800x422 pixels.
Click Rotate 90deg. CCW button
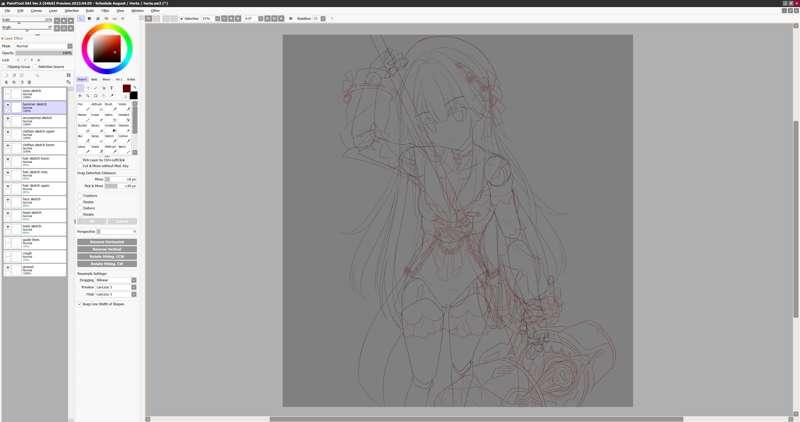click(107, 257)
